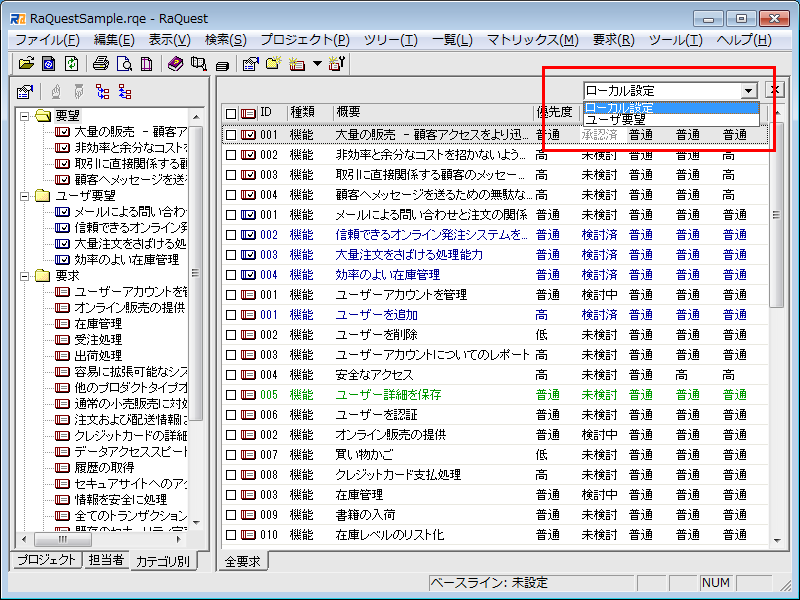Click the tree panel's scroll-down arrow
800x600 pixels.
click(196, 522)
